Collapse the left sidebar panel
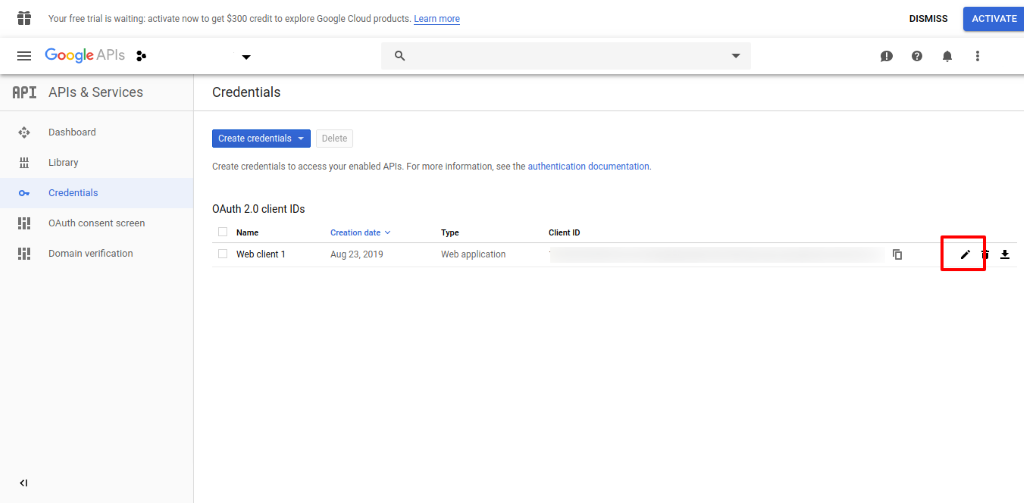This screenshot has height=503, width=1024. (24, 483)
